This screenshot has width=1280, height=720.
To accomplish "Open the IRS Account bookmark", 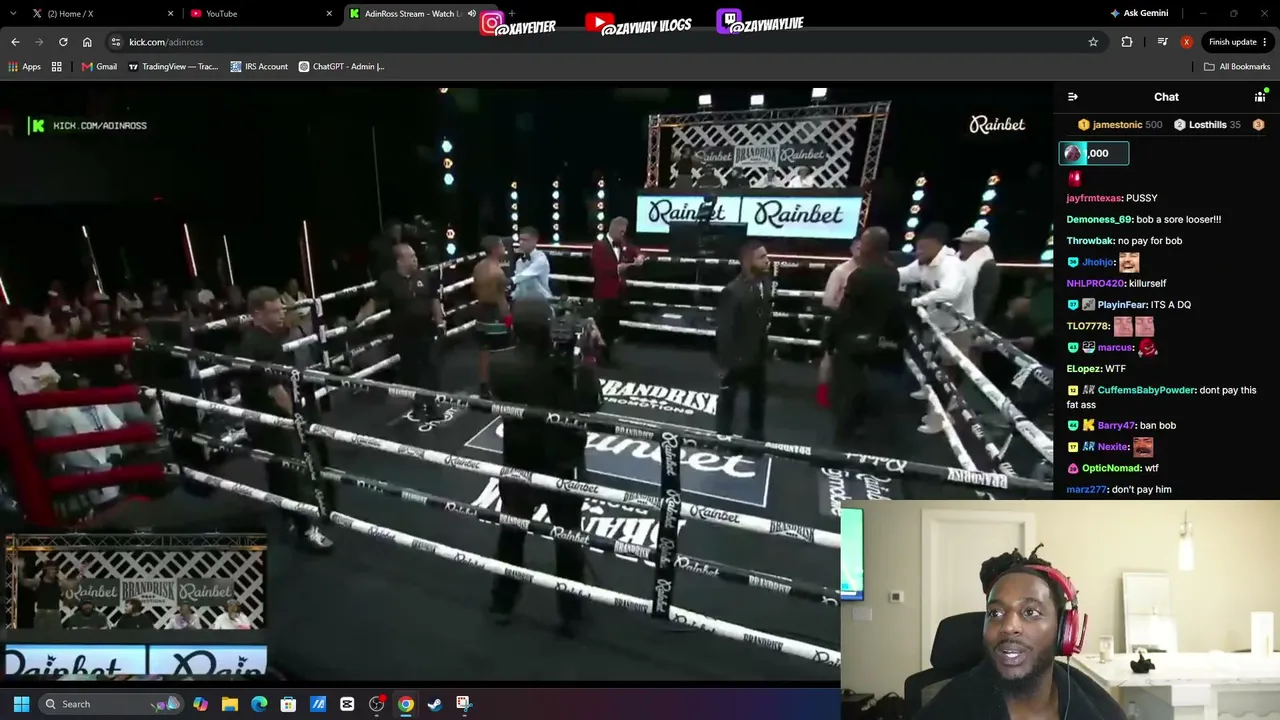I will tap(259, 67).
